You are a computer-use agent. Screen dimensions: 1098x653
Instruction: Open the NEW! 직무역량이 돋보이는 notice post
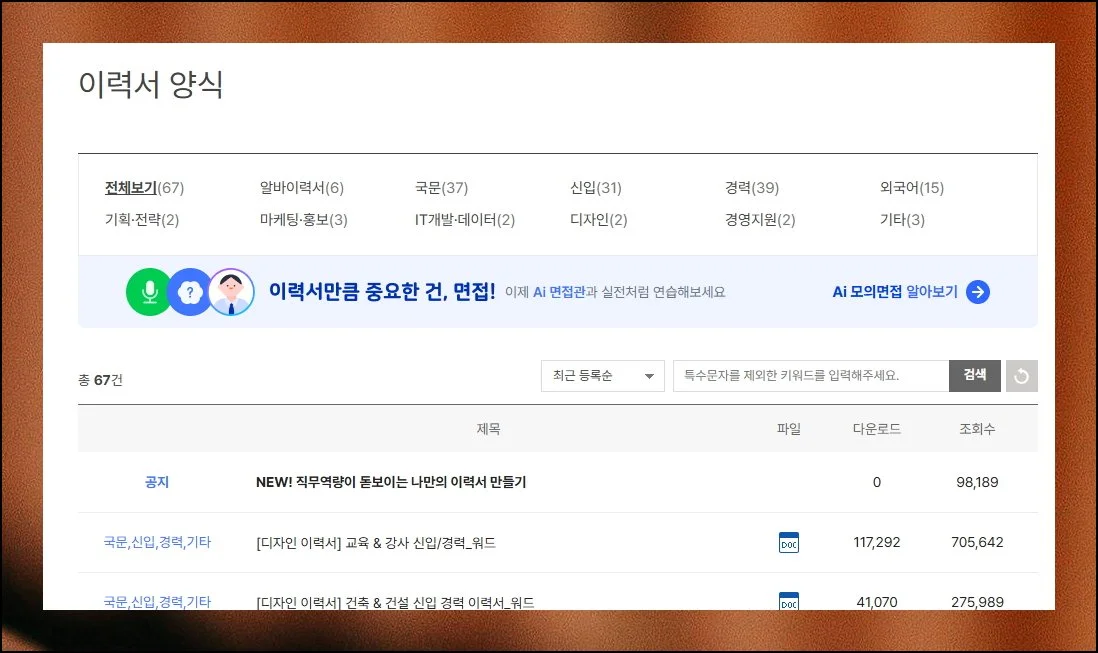pos(391,482)
